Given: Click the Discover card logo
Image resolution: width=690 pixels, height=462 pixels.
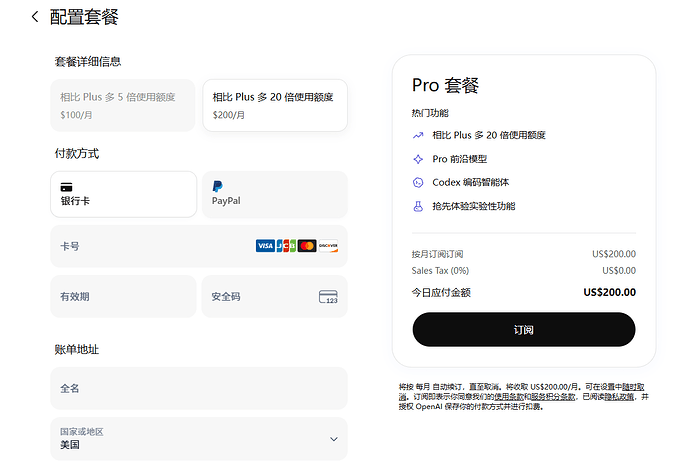Looking at the screenshot, I should tap(328, 246).
